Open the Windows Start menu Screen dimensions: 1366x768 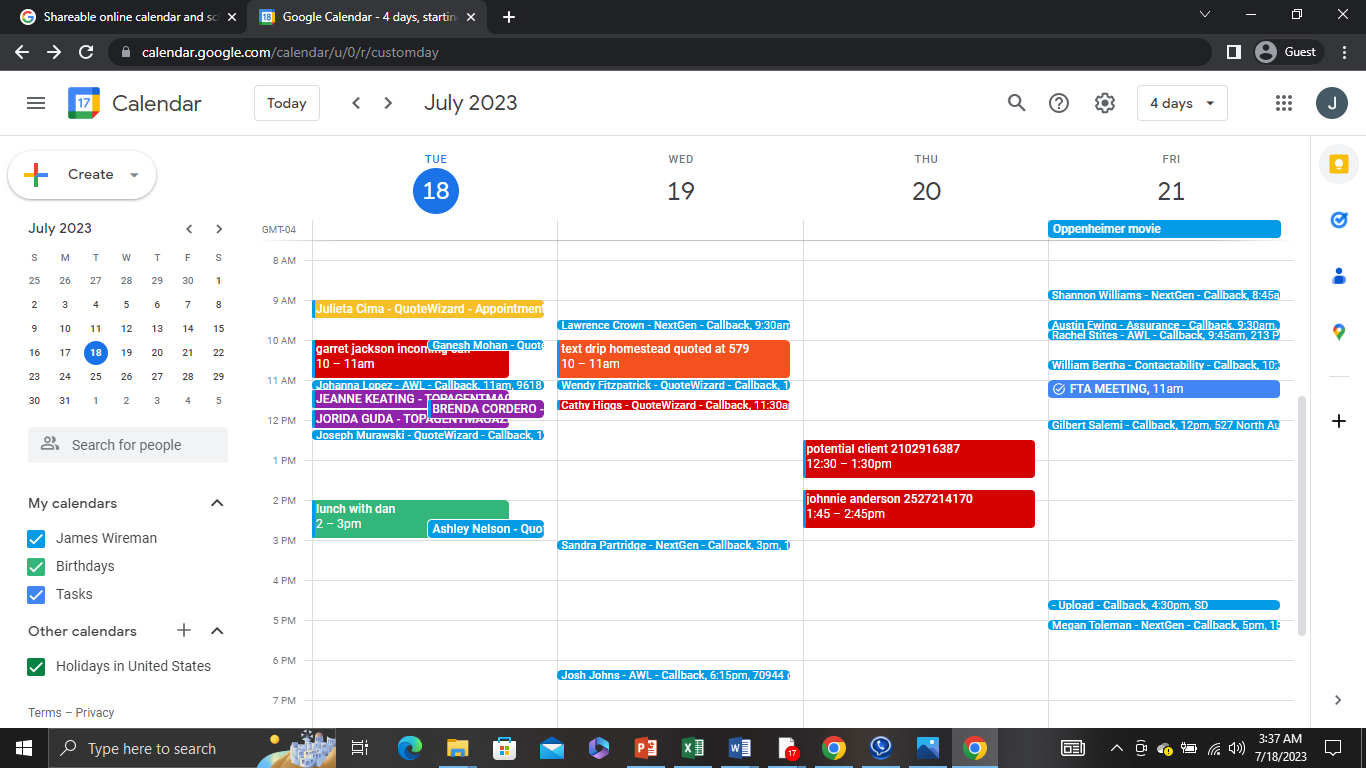[24, 748]
